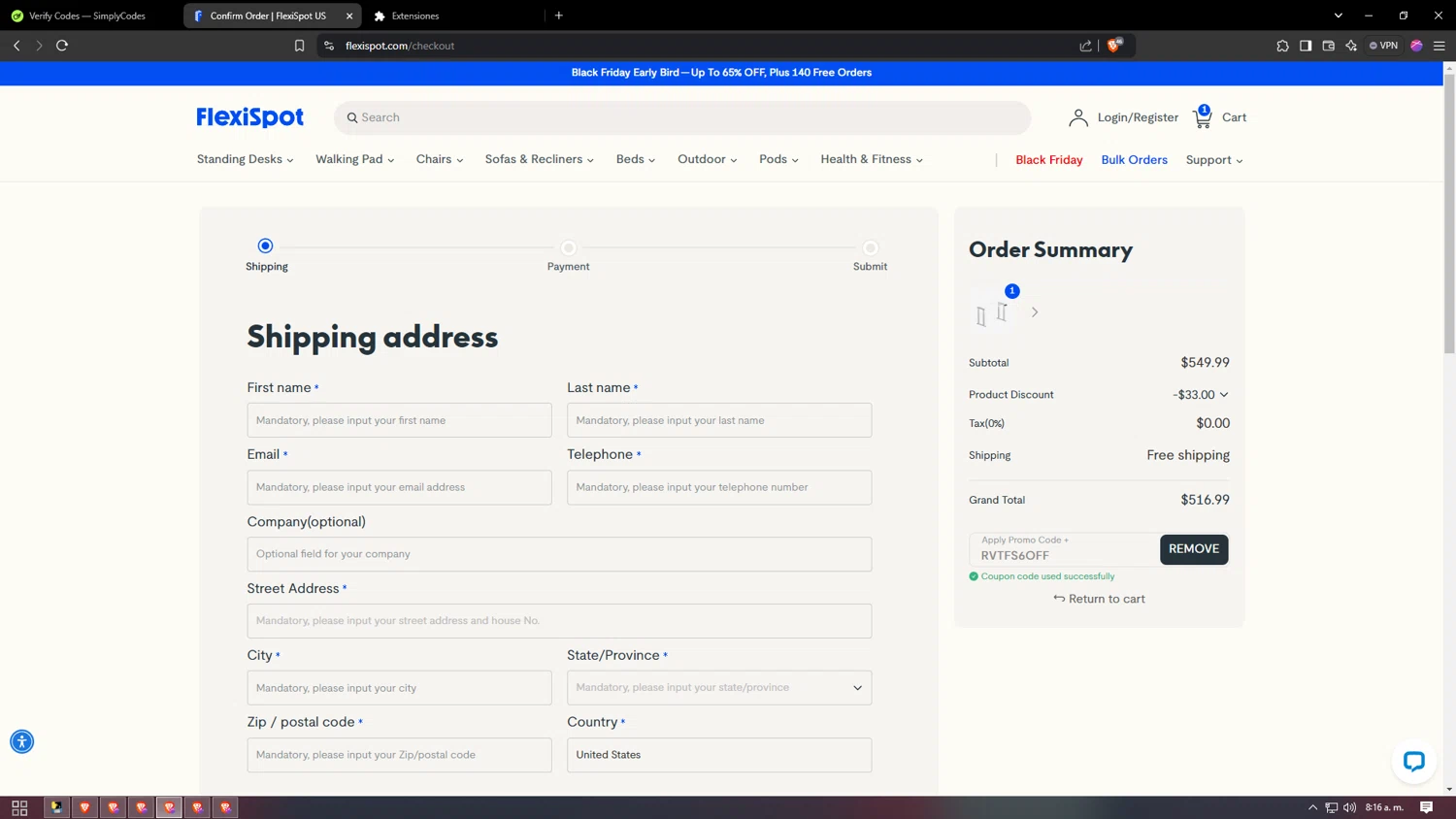1456x819 pixels.
Task: Bookmark this page icon
Action: click(299, 46)
